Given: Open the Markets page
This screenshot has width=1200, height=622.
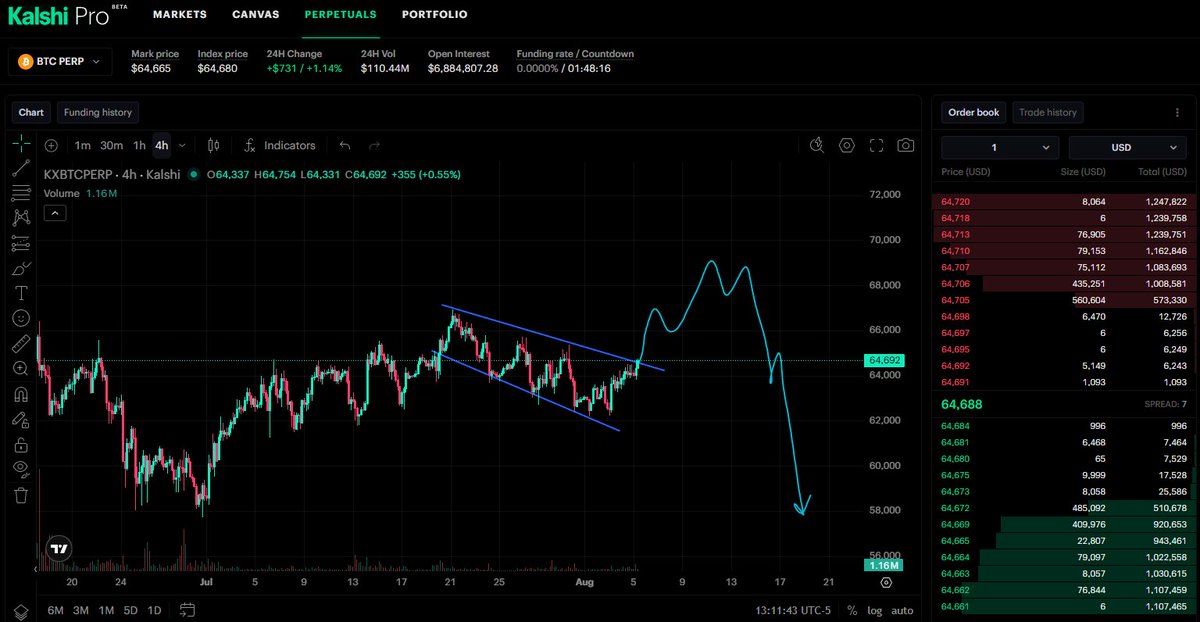Looking at the screenshot, I should [x=180, y=15].
